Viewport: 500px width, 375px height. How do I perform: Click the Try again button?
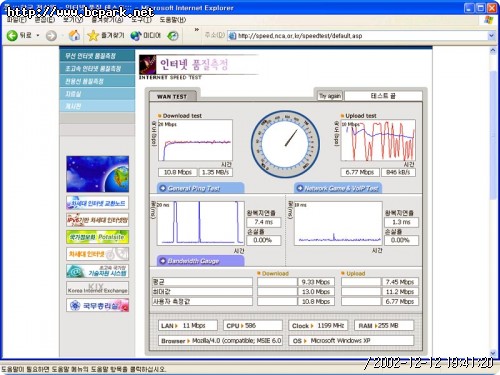coord(330,96)
